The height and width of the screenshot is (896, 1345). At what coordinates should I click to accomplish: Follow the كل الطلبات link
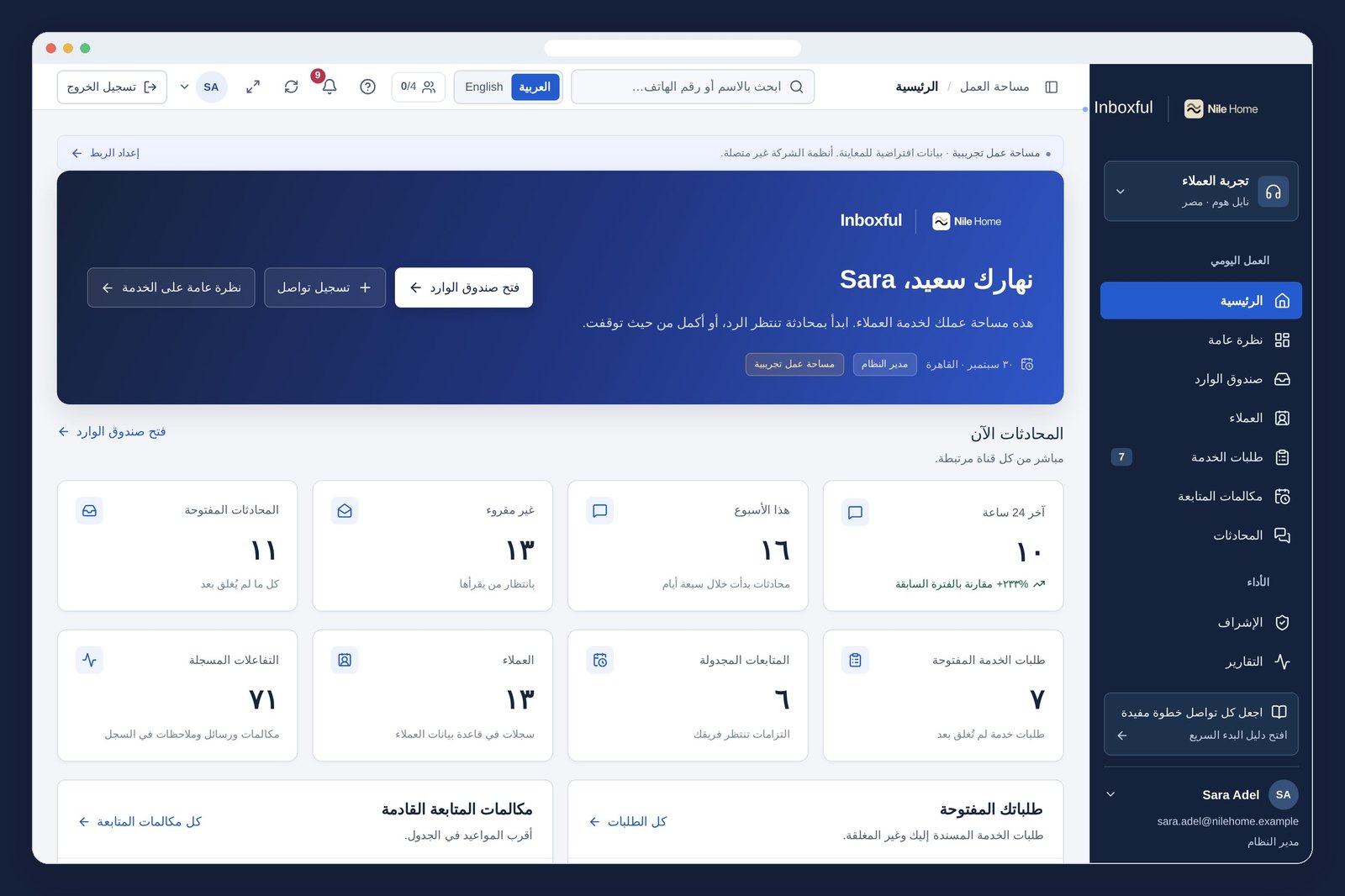628,821
